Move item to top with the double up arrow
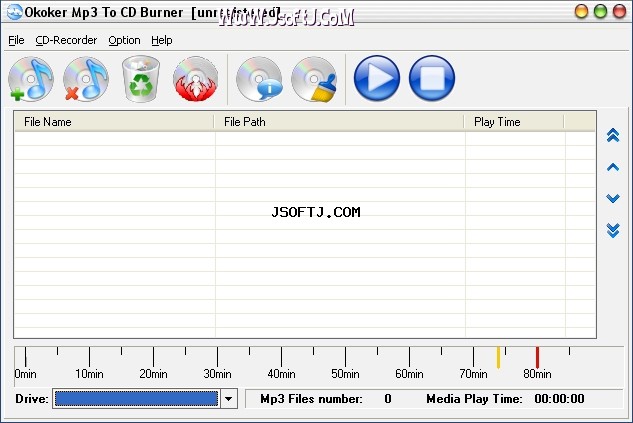 tap(613, 135)
